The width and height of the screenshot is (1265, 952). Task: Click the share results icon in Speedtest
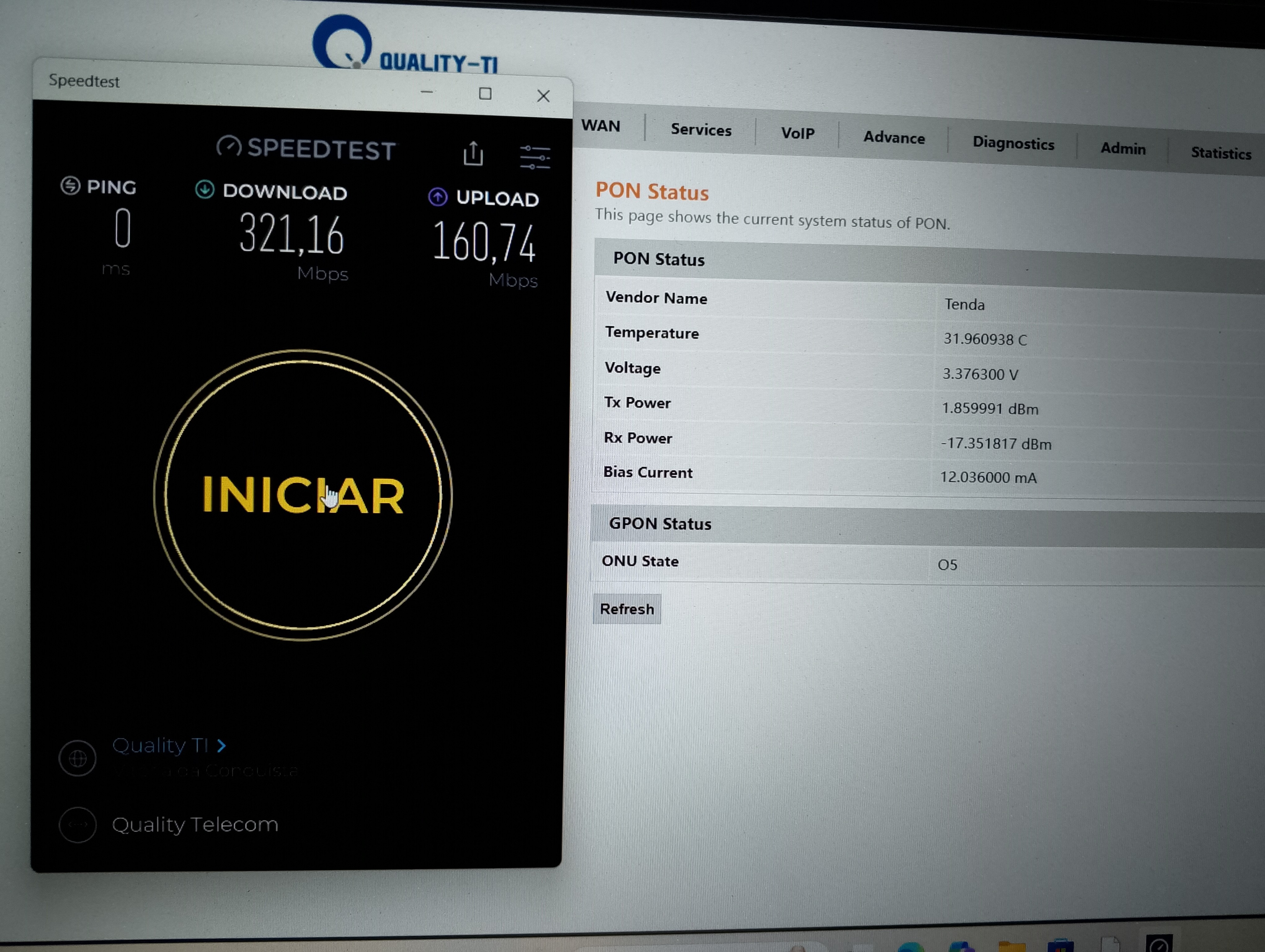pyautogui.click(x=473, y=154)
